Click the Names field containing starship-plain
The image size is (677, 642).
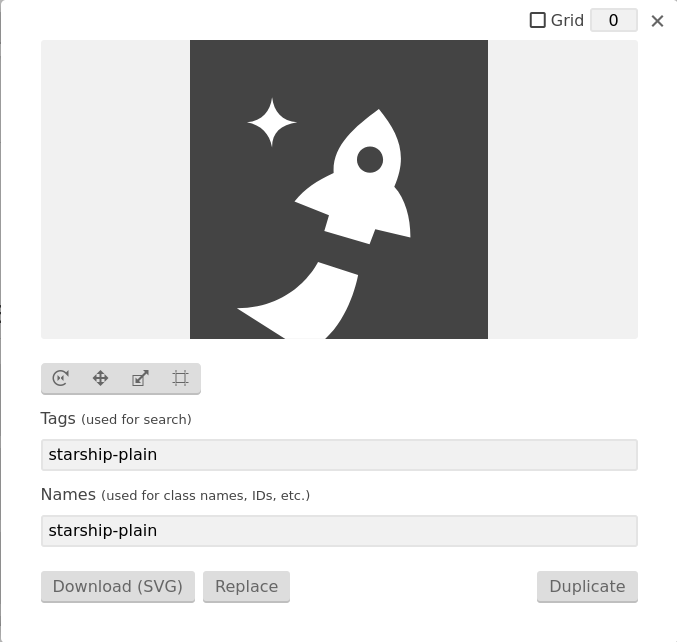click(x=339, y=531)
